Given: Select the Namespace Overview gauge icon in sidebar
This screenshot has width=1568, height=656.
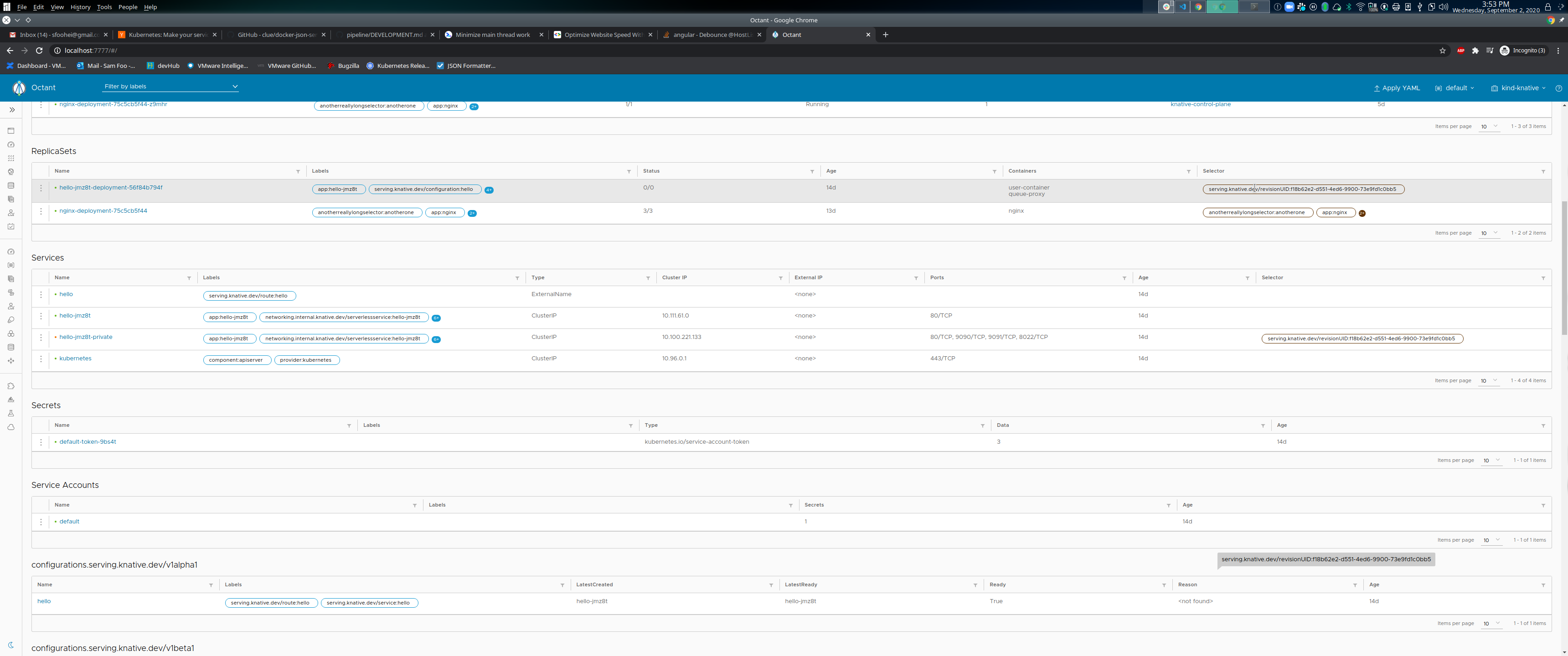Looking at the screenshot, I should (x=11, y=144).
